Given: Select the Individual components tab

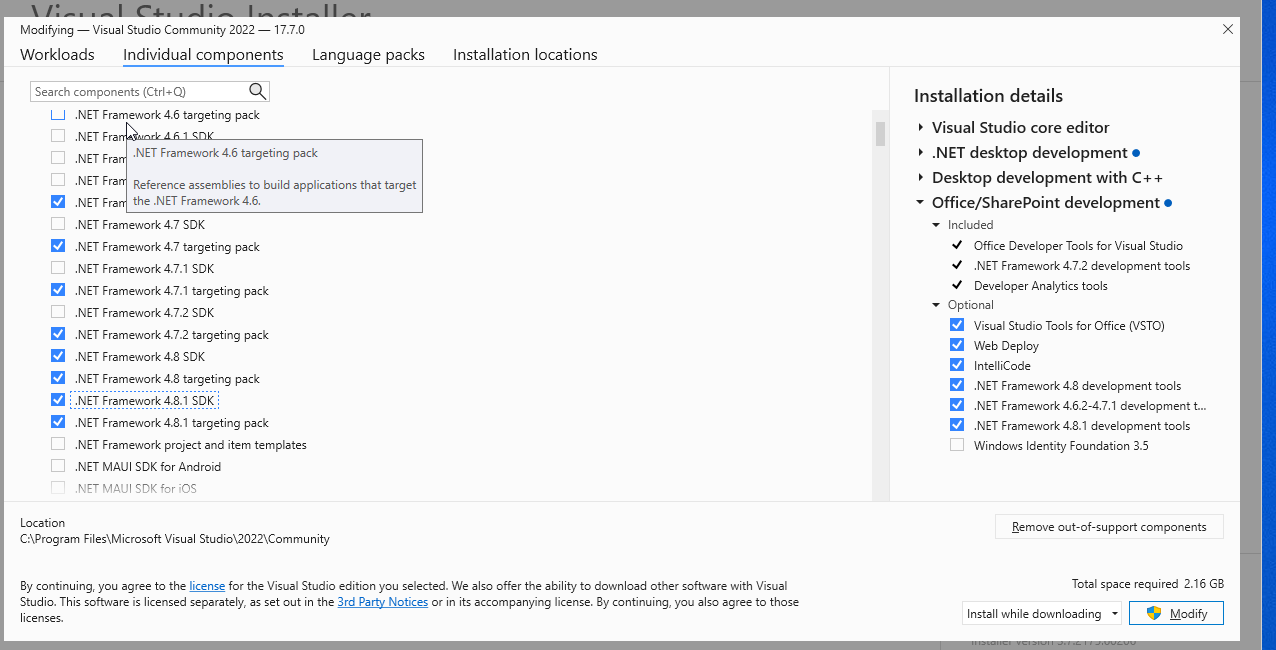Looking at the screenshot, I should pos(203,55).
